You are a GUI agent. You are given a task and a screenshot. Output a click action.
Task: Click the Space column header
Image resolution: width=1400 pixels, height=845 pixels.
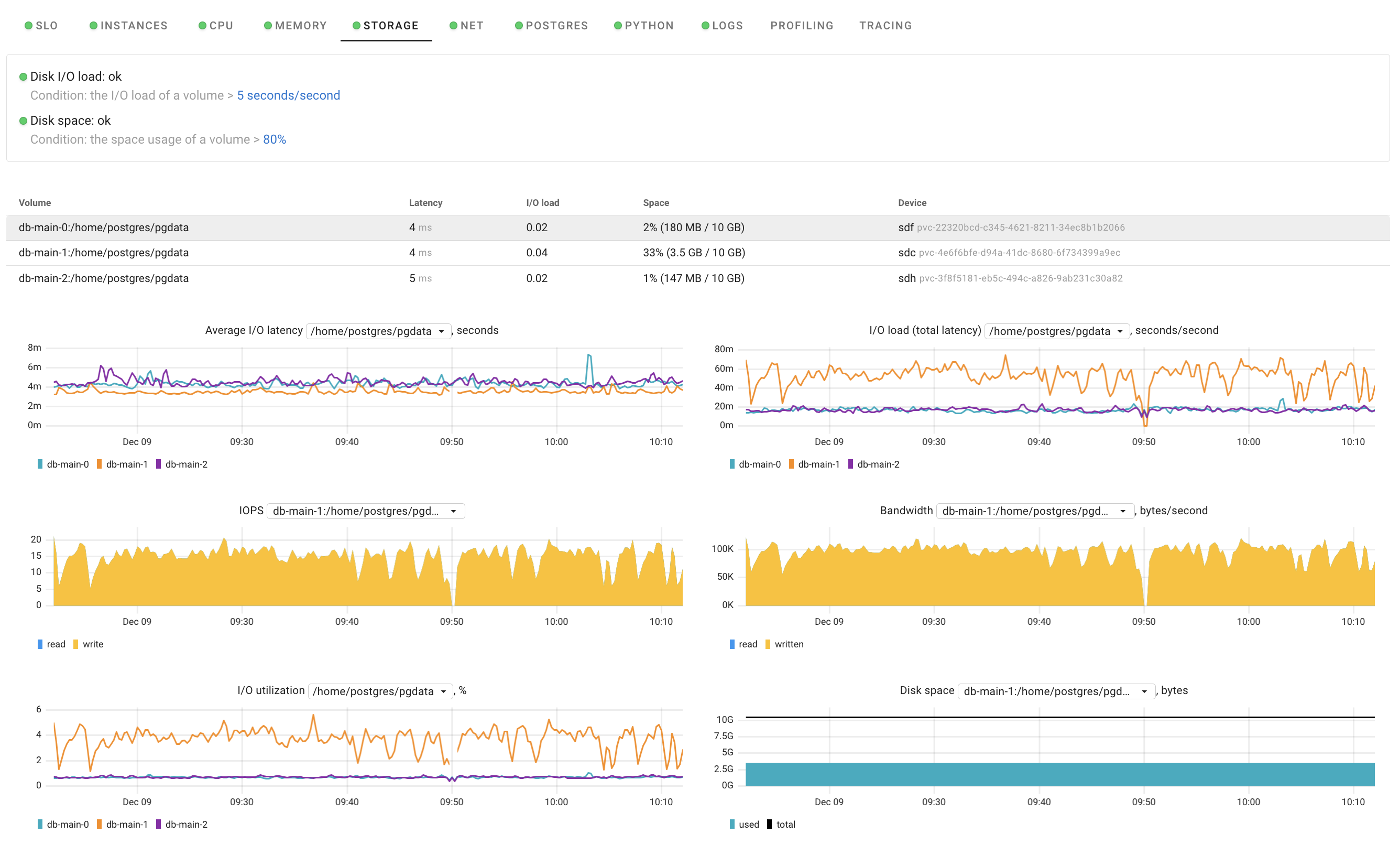tap(655, 203)
